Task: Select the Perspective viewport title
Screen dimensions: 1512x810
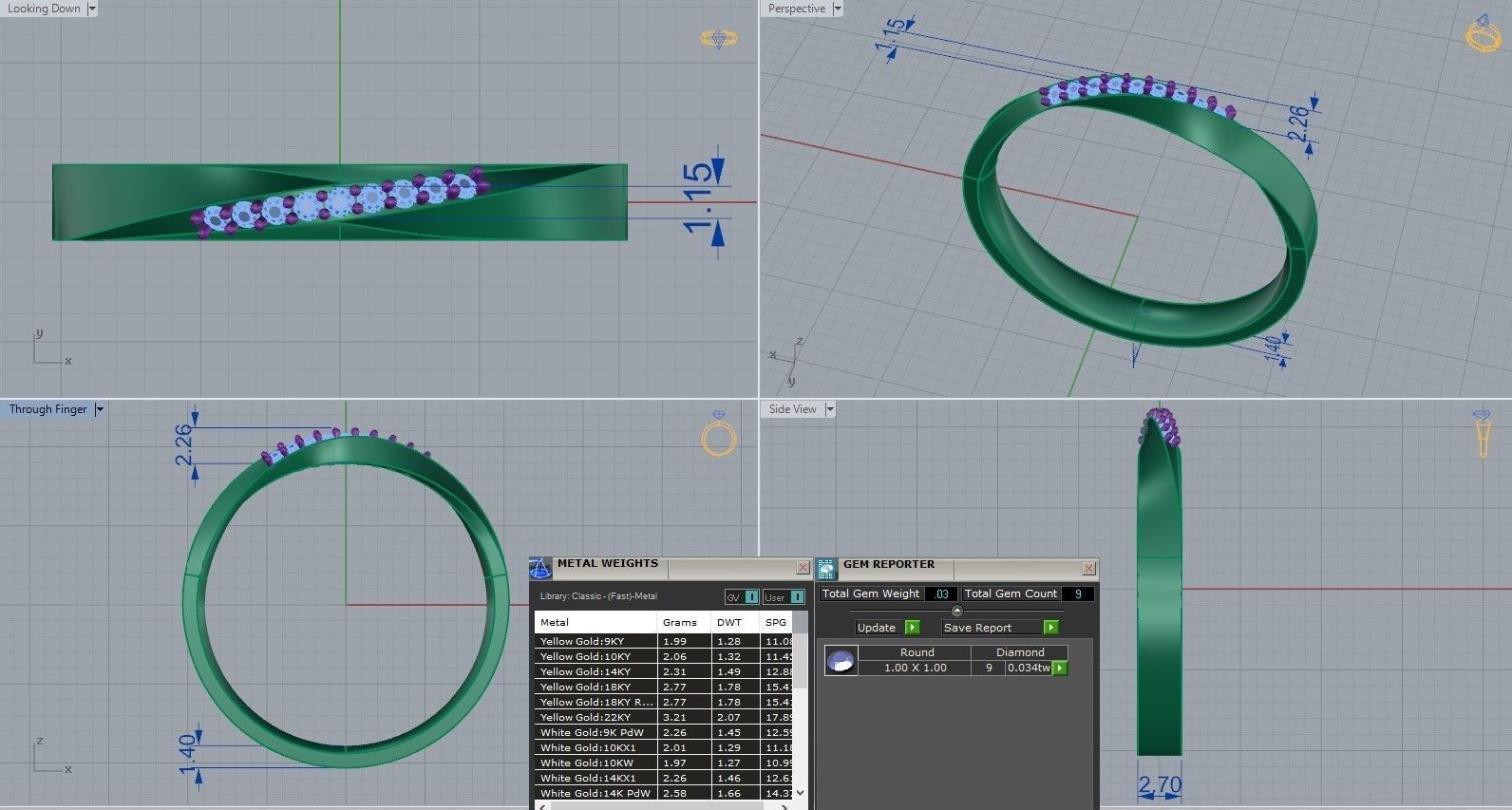Action: tap(796, 9)
